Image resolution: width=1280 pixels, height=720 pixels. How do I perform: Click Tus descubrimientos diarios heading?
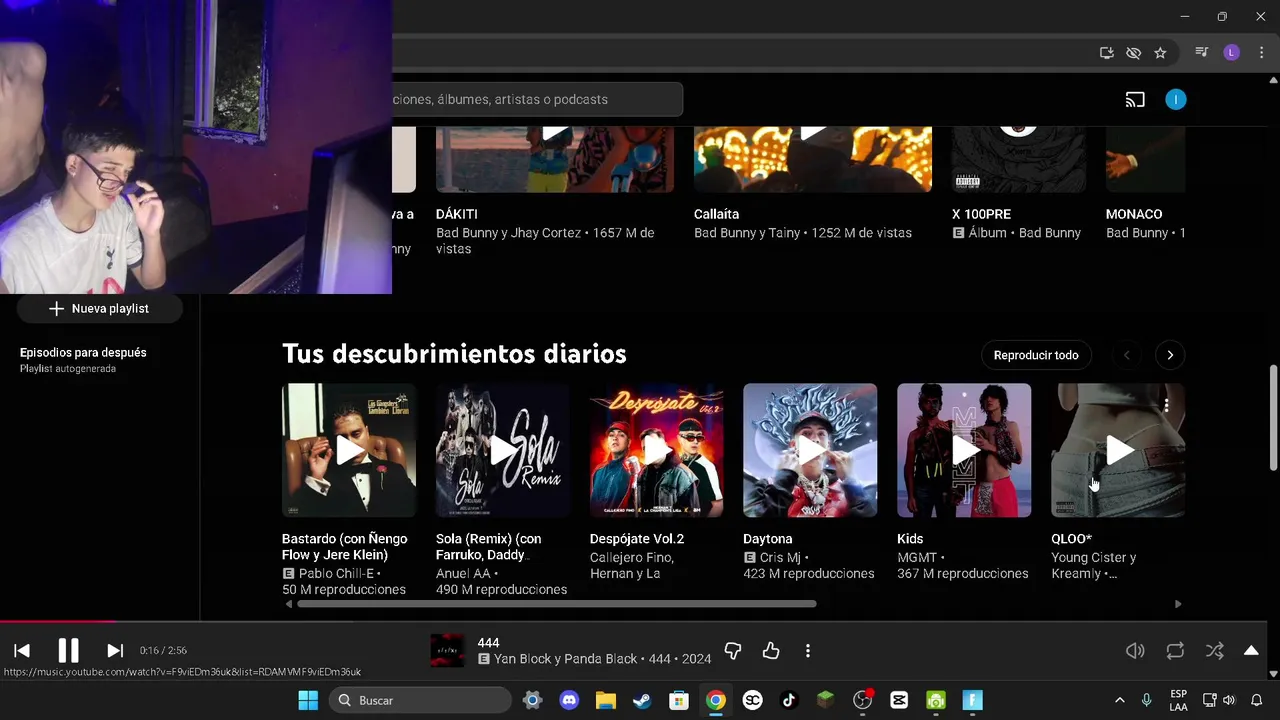454,354
